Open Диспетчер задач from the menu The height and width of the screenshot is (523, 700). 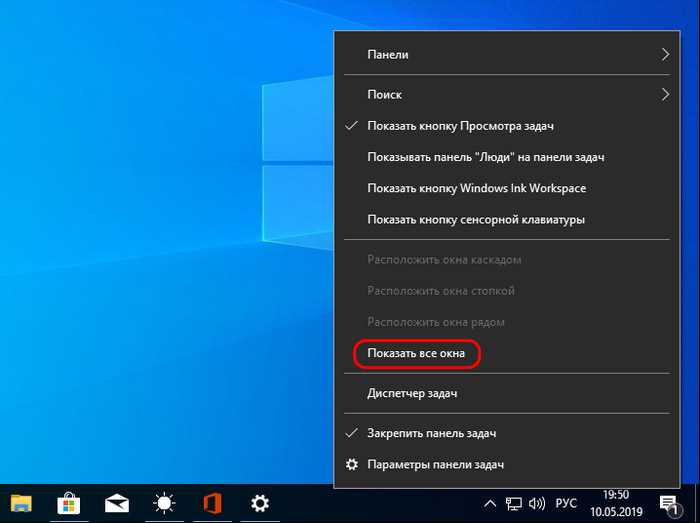tap(507, 394)
